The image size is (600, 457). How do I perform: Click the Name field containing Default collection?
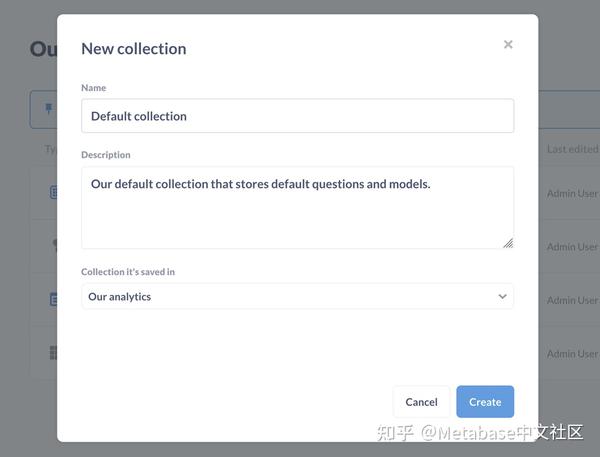297,116
